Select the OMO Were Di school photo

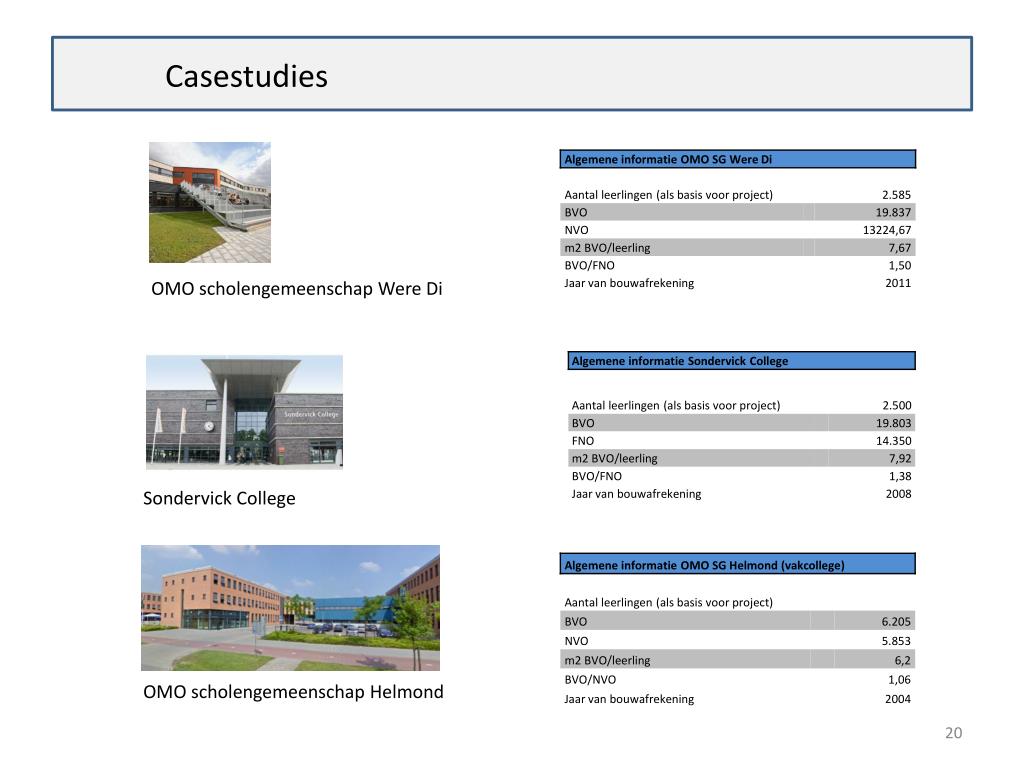pyautogui.click(x=210, y=202)
